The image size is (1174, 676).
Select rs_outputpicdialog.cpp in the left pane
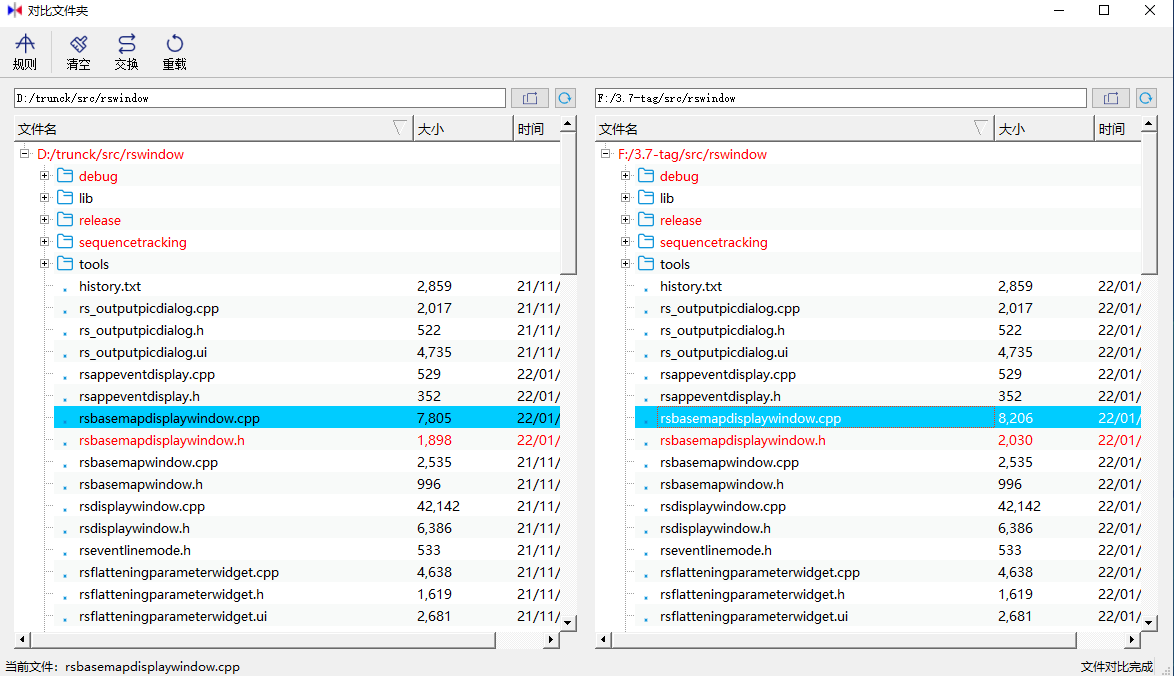148,308
